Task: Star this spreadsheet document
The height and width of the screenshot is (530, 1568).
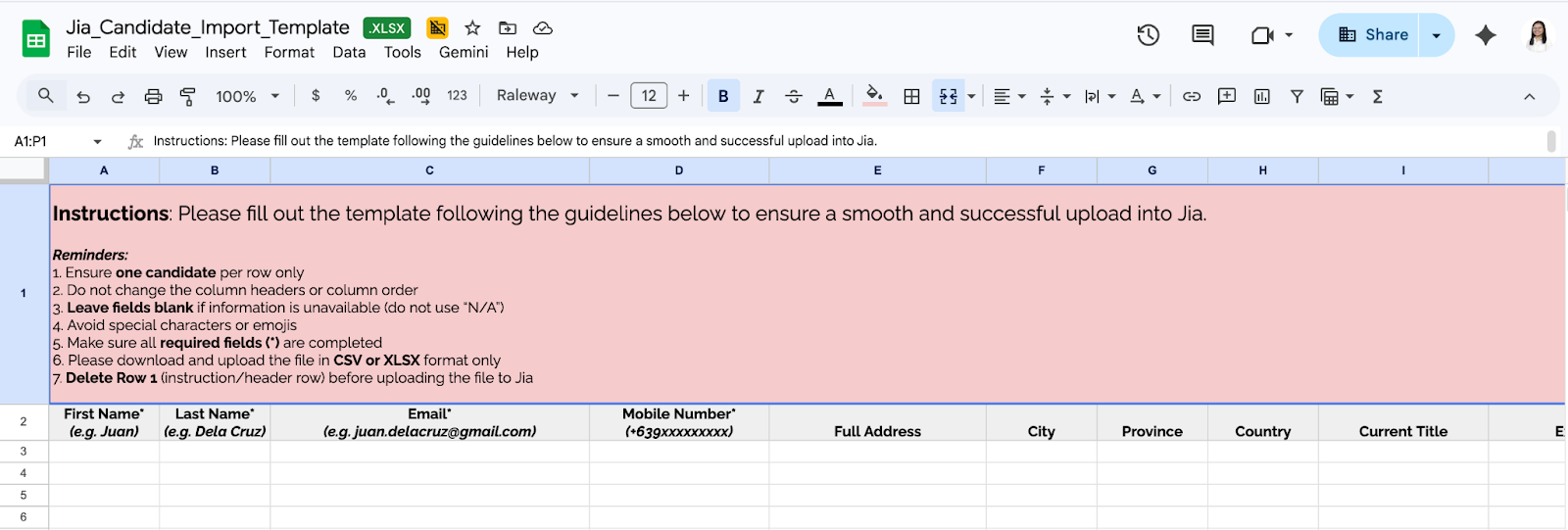Action: point(472,27)
